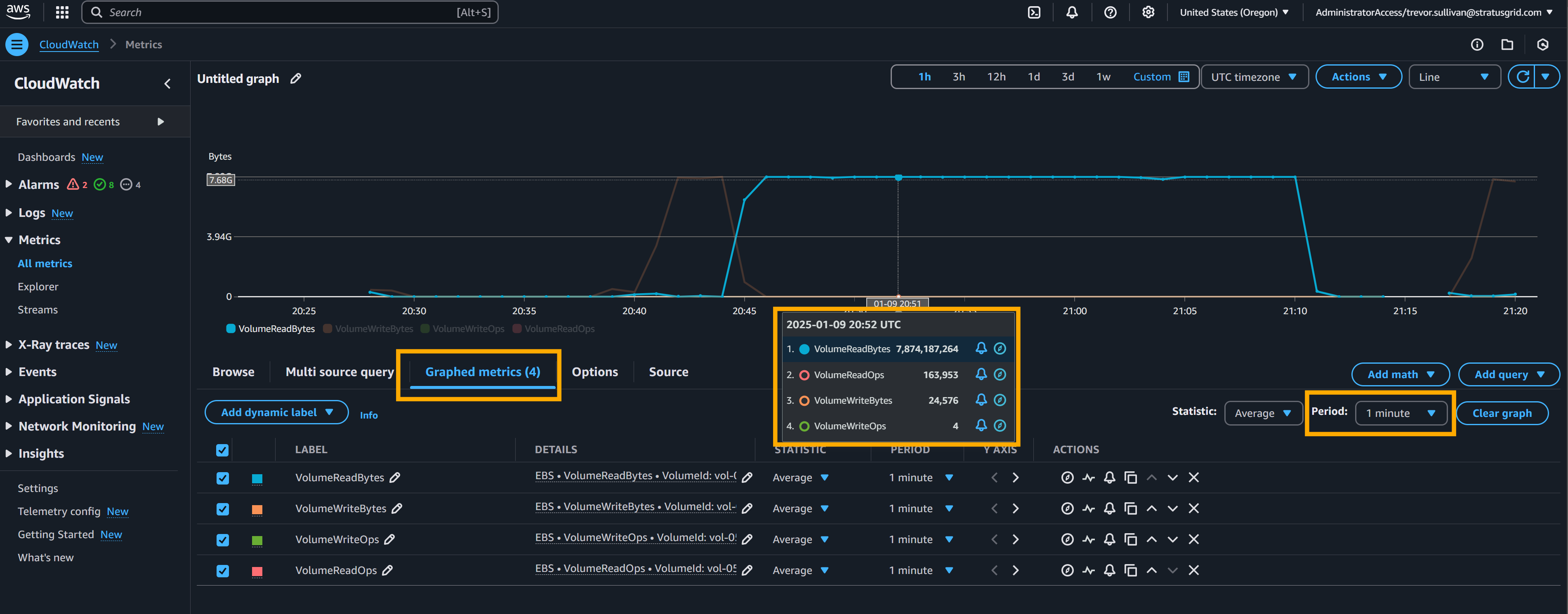Switch to the Multi source query tab
Screen dimensions: 1568x614
pos(340,372)
